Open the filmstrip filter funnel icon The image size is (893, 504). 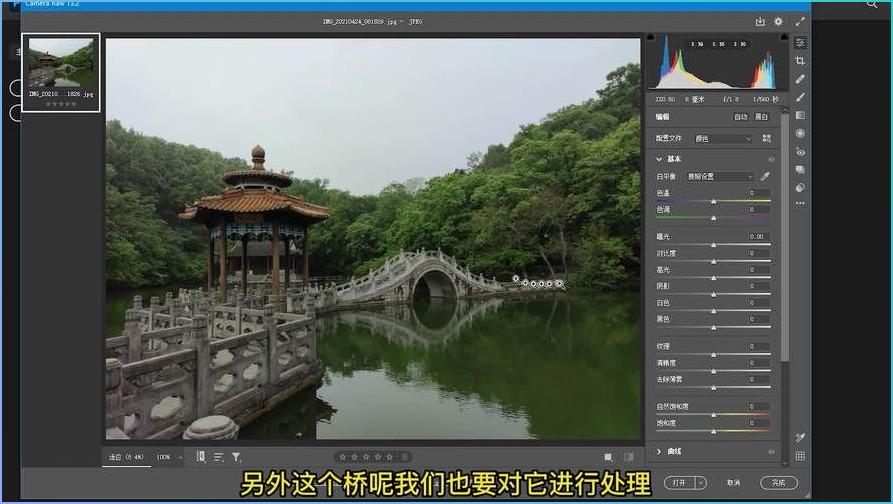click(236, 457)
